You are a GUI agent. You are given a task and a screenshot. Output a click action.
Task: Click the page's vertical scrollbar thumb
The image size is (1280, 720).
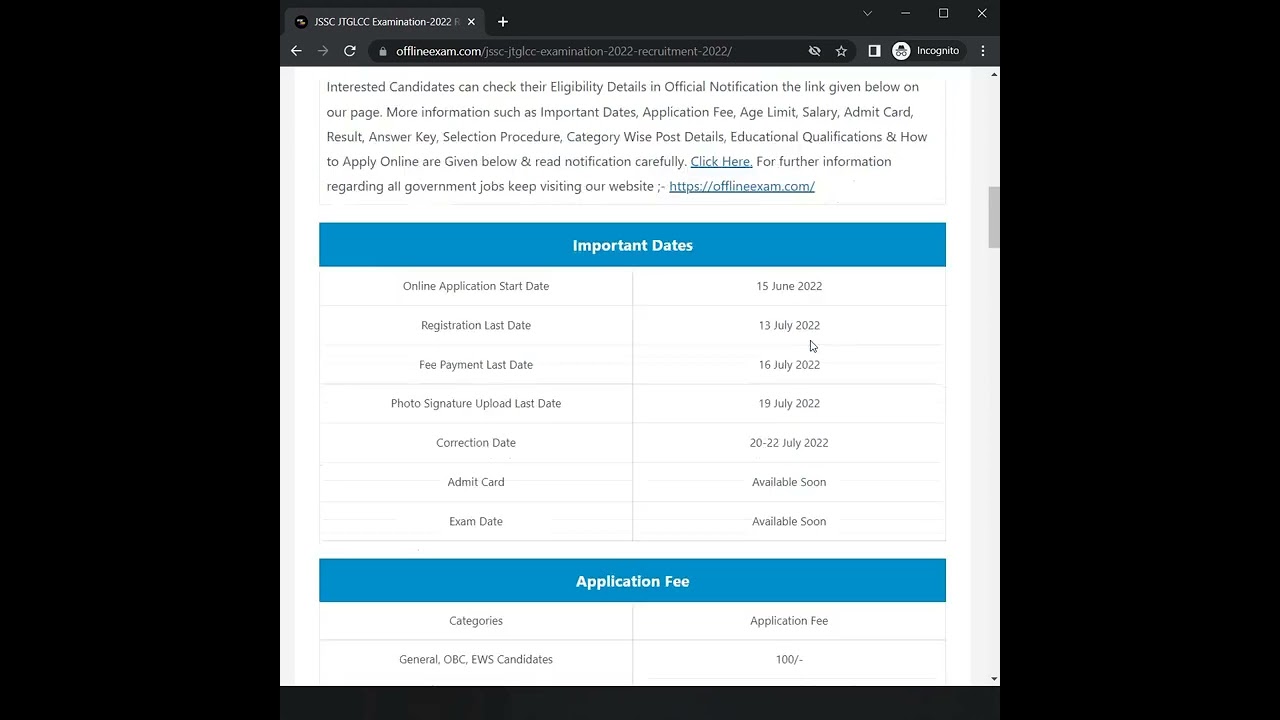[x=993, y=216]
